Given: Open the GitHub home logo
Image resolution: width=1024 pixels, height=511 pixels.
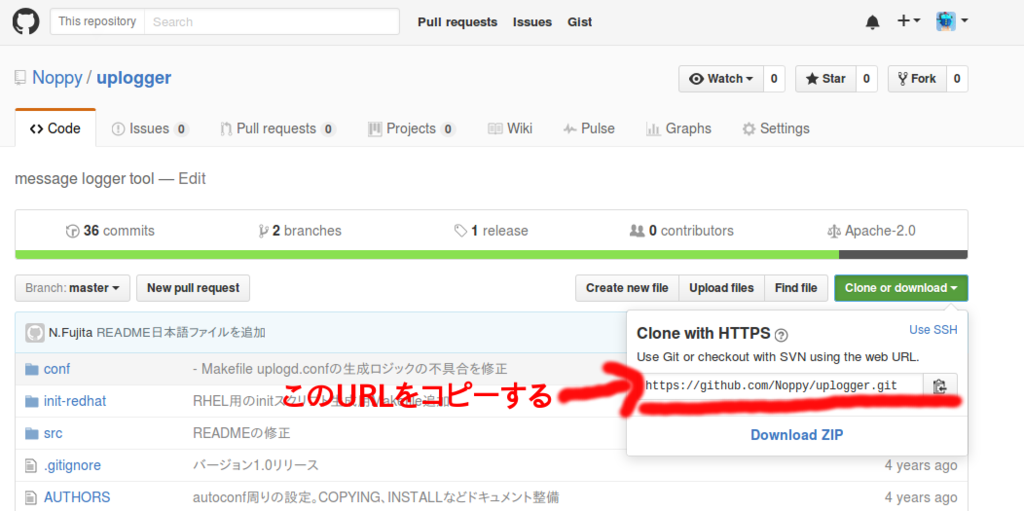Looking at the screenshot, I should [x=27, y=22].
